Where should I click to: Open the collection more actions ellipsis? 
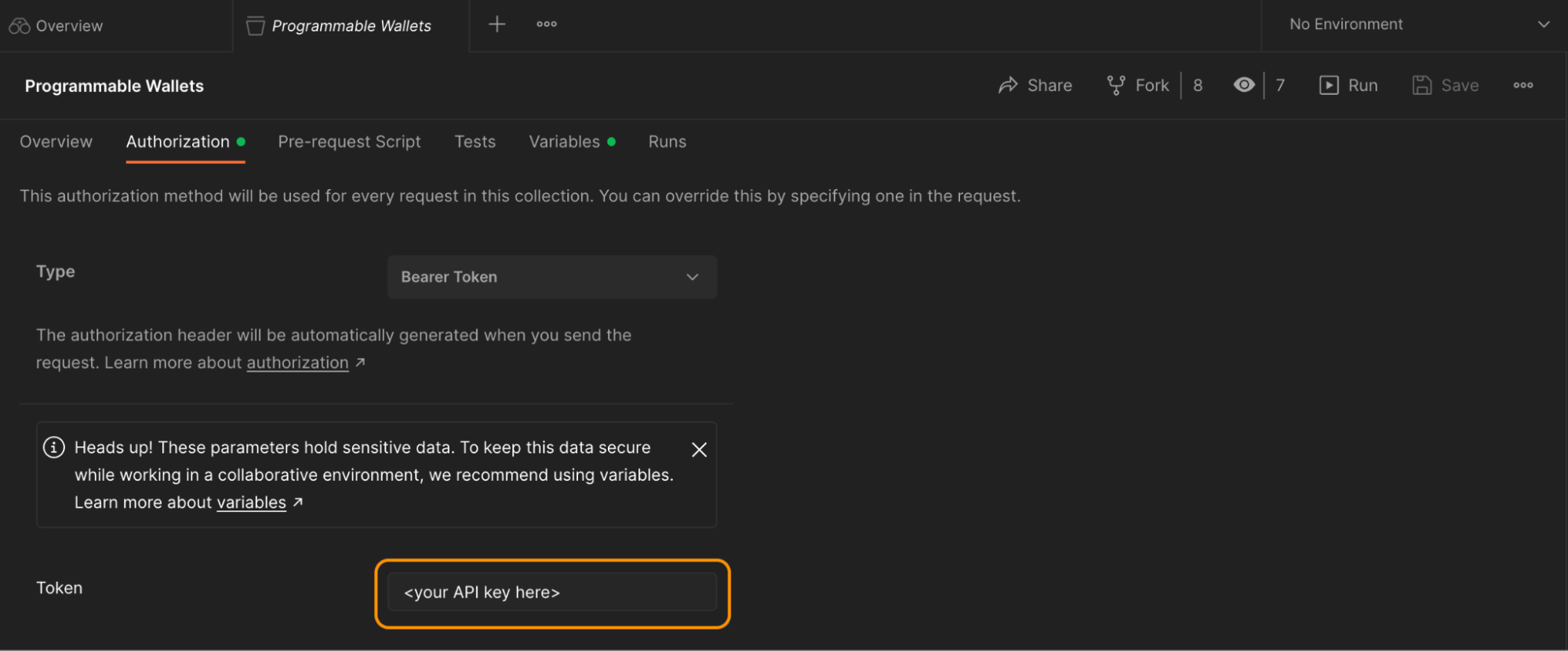click(1523, 85)
